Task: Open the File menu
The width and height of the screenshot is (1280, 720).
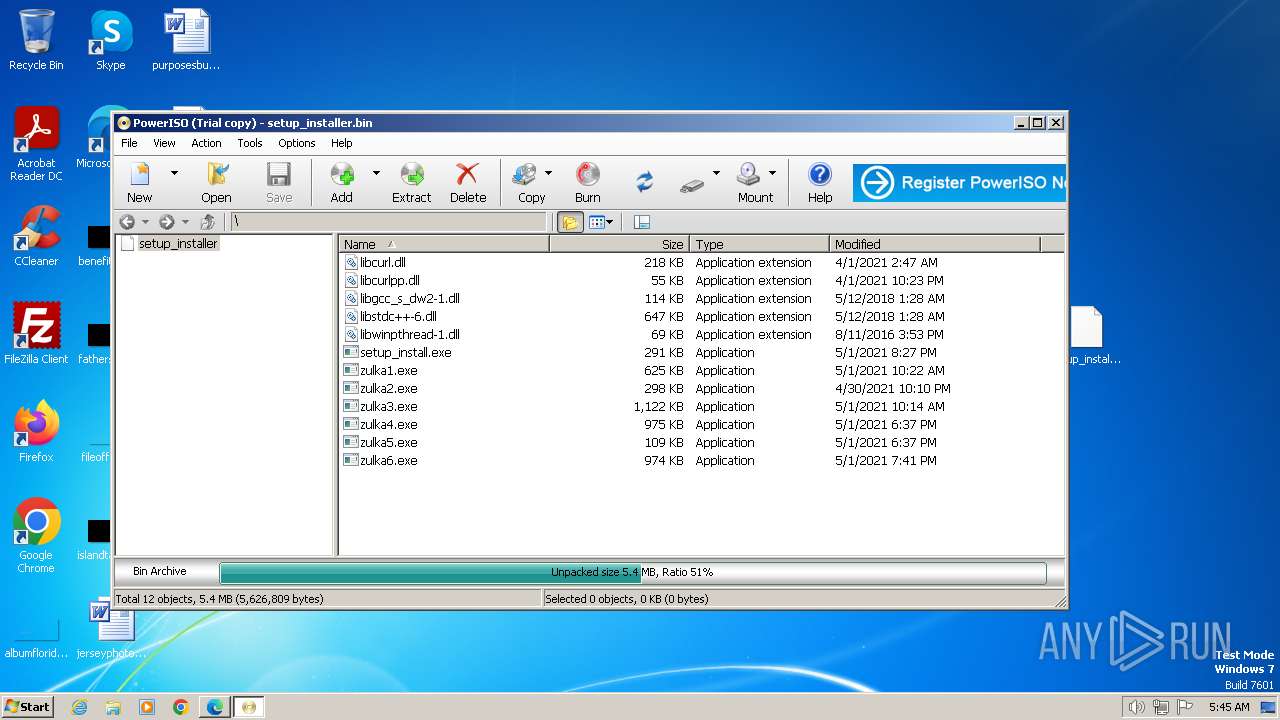Action: [x=129, y=143]
